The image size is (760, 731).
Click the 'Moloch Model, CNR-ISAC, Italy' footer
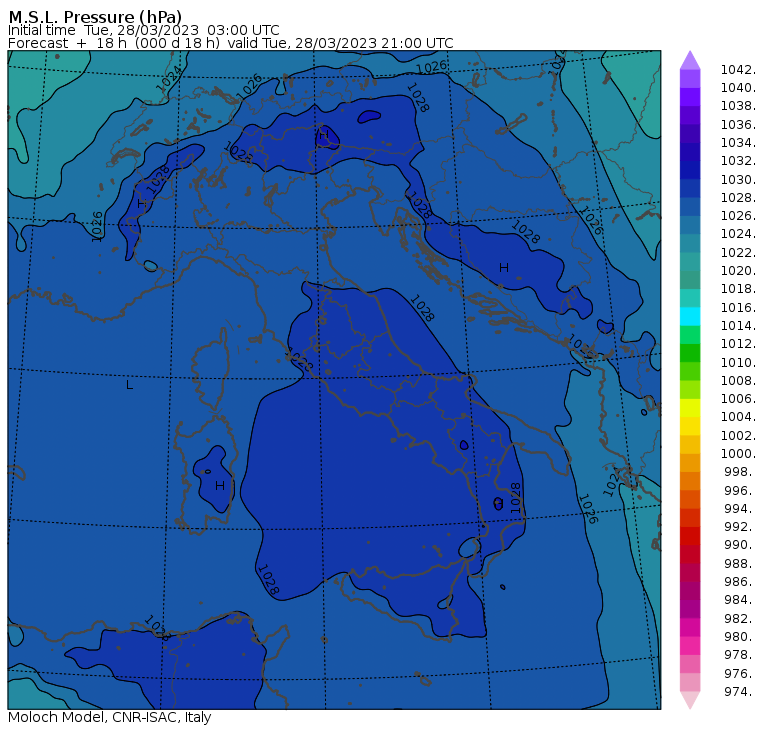(110, 717)
